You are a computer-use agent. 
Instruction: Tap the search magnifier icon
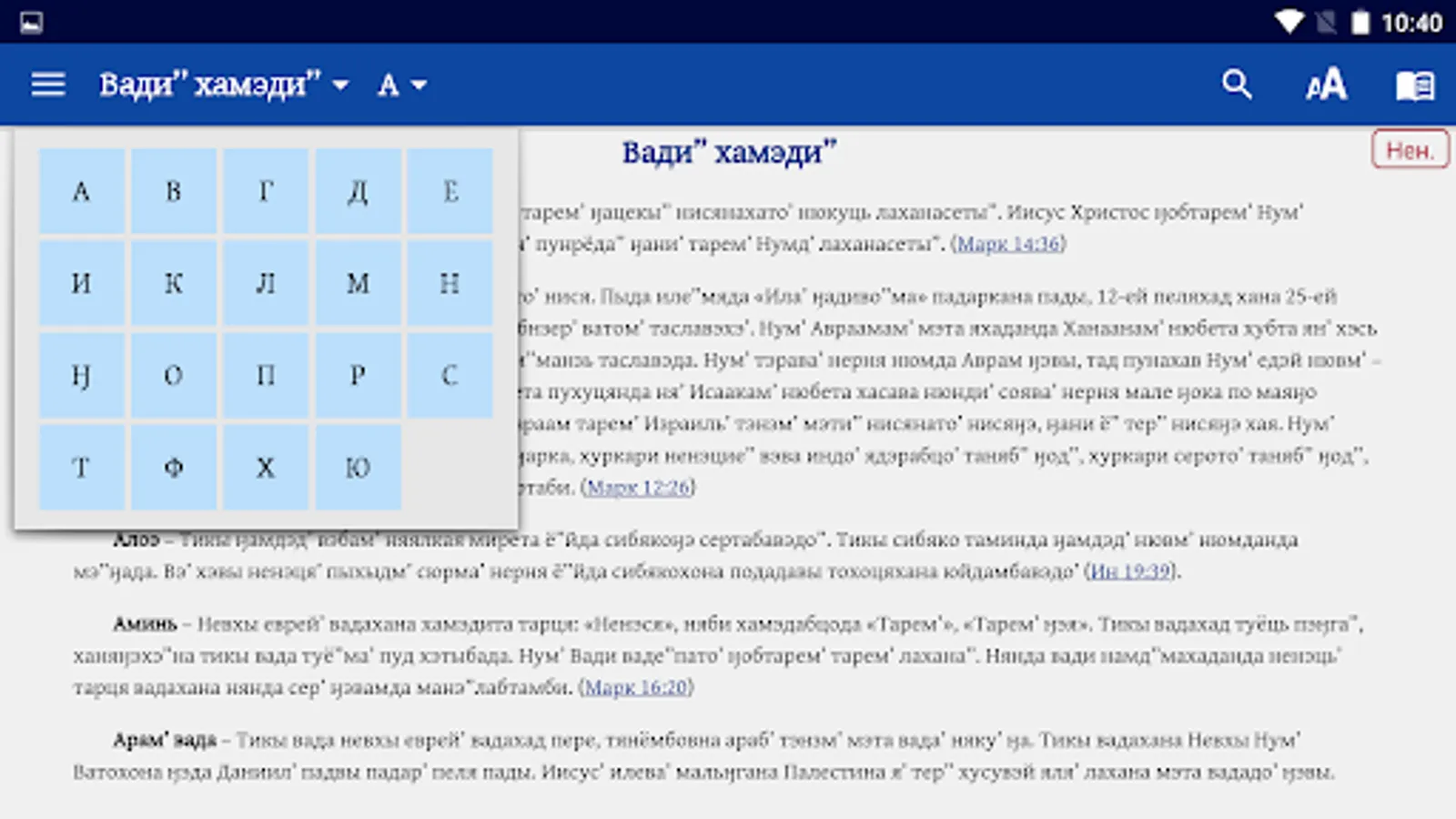click(x=1237, y=85)
